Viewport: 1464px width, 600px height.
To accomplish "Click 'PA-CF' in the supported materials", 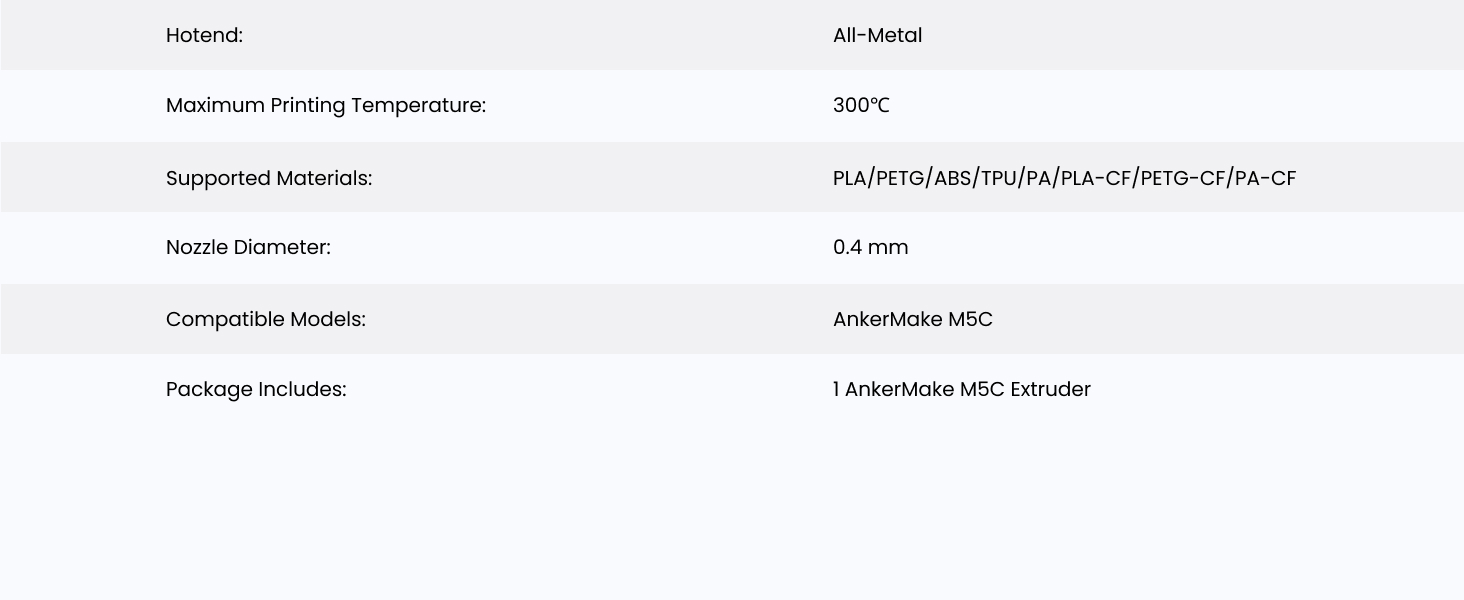I will click(1265, 179).
